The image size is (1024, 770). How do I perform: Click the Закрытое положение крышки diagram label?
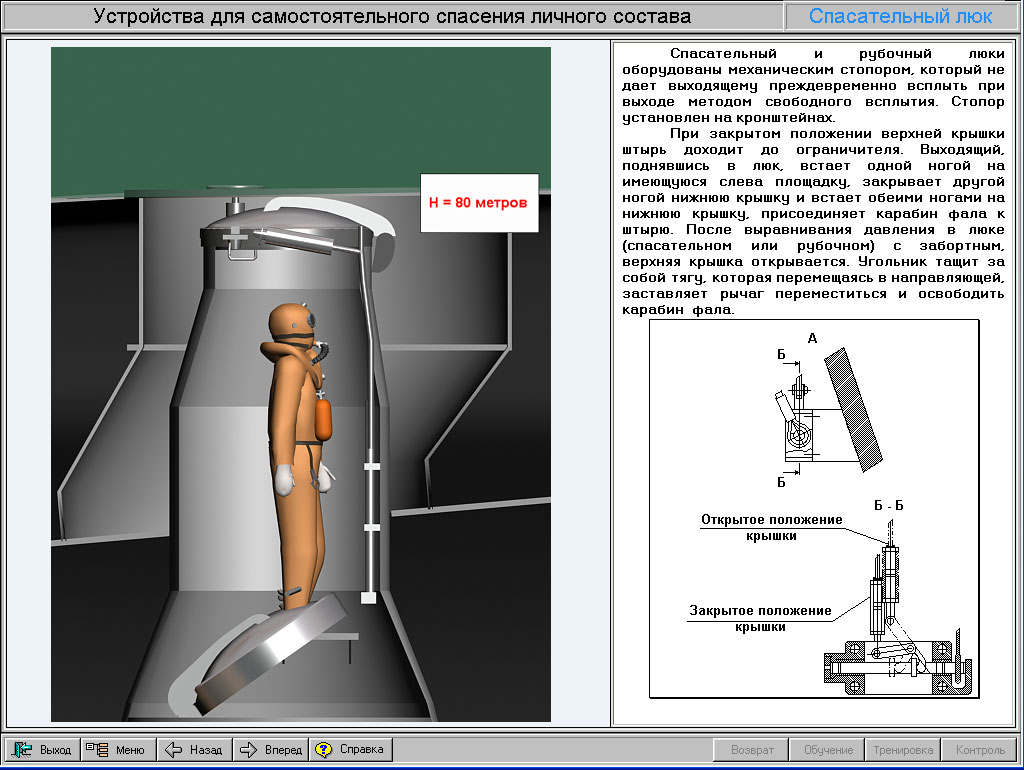coord(760,618)
